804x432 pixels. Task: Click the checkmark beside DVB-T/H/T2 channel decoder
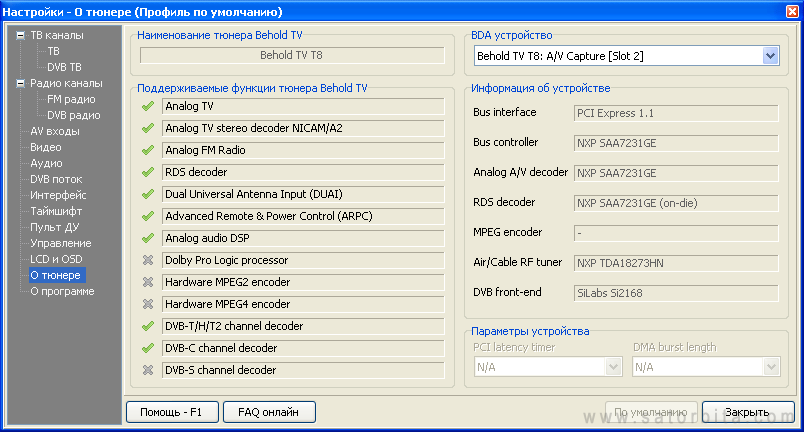click(x=148, y=326)
